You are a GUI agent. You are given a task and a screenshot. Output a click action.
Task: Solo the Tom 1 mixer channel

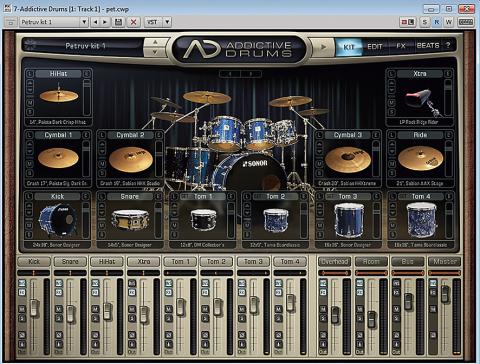coord(168,318)
